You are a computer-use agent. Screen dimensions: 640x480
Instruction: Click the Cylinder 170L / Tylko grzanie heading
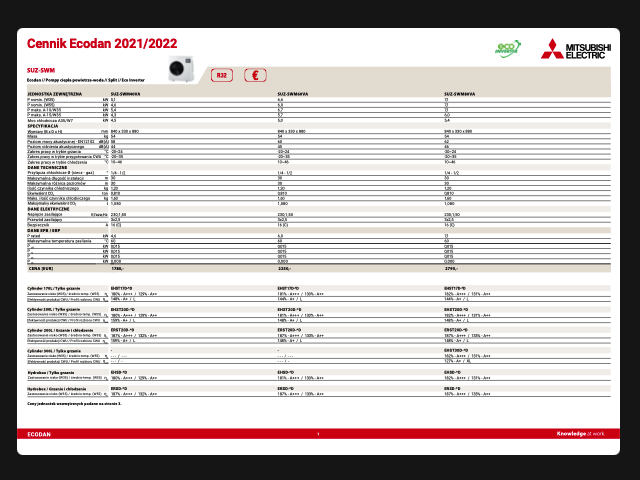[53, 288]
